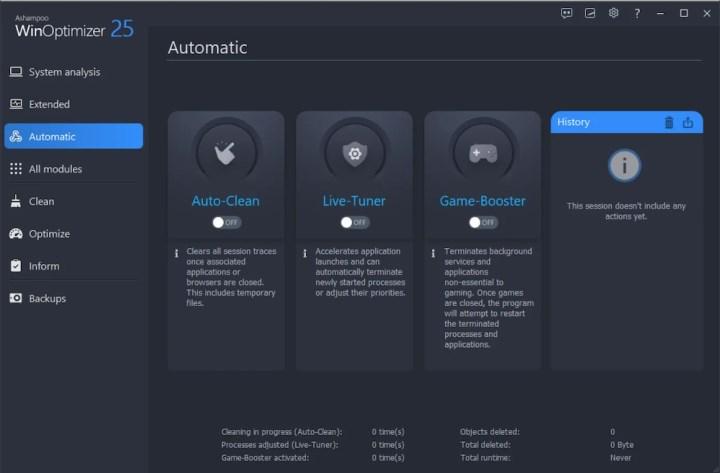This screenshot has height=473, width=720.
Task: Click the '0 Byte' value
Action: click(x=622, y=445)
